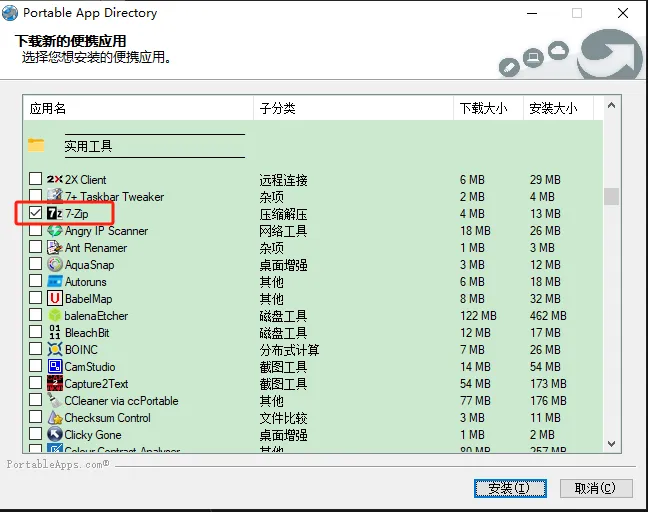Click the Portable App Directory title icon
Image resolution: width=648 pixels, height=512 pixels.
(x=10, y=13)
